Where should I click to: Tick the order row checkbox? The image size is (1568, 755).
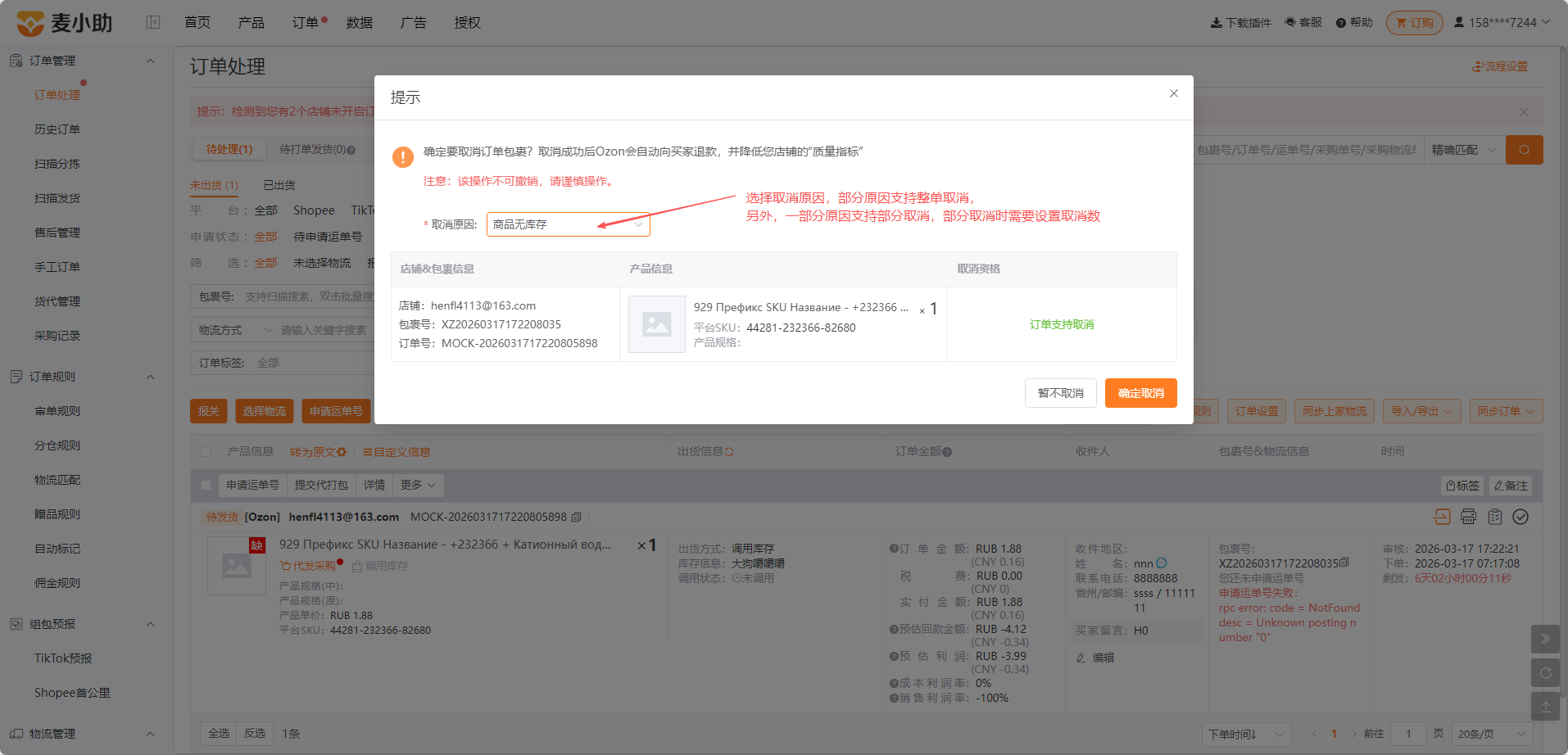point(206,486)
